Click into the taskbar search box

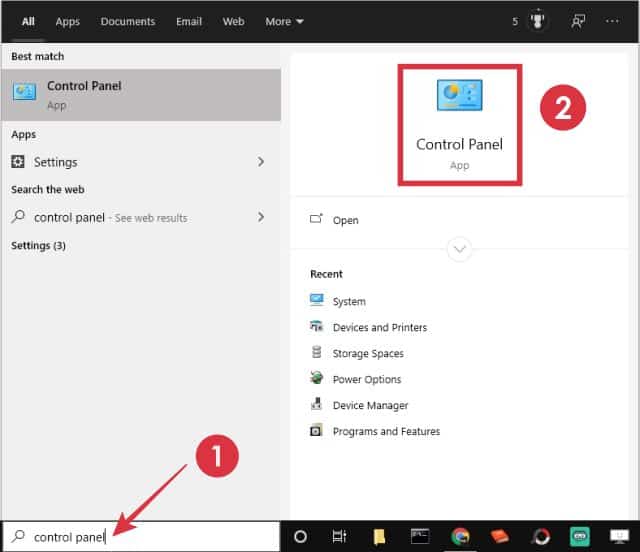coord(141,536)
